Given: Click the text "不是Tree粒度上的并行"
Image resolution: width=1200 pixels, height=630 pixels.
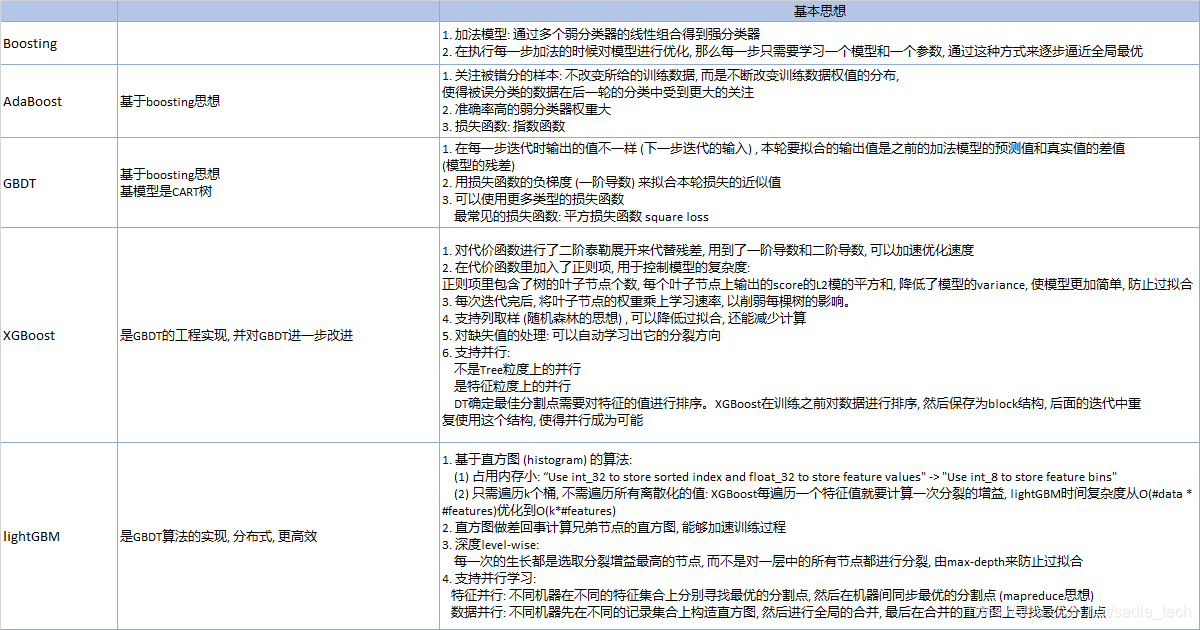Looking at the screenshot, I should [x=517, y=369].
